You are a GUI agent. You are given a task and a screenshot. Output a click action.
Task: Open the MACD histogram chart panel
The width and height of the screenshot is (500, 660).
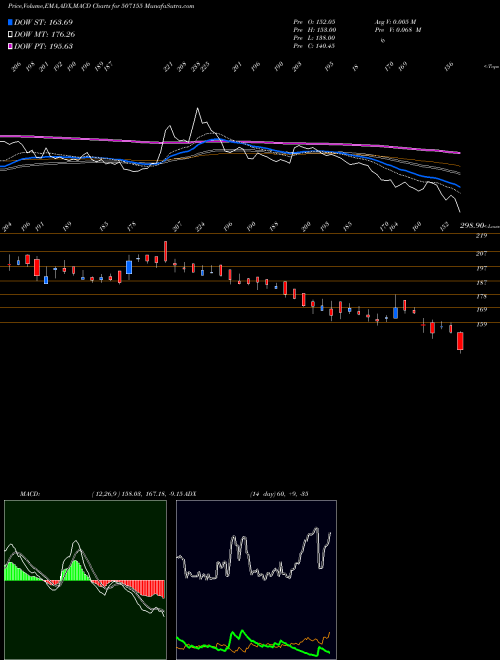pos(85,580)
